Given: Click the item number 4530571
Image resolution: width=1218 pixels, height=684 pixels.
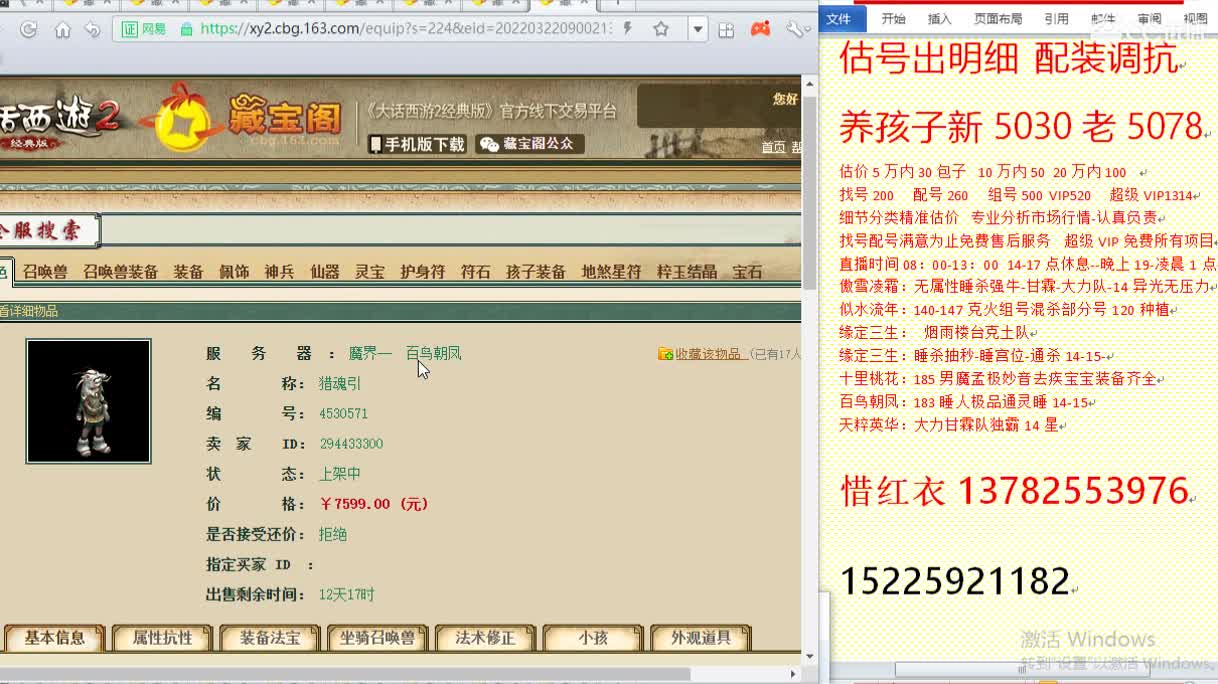Looking at the screenshot, I should click(343, 413).
